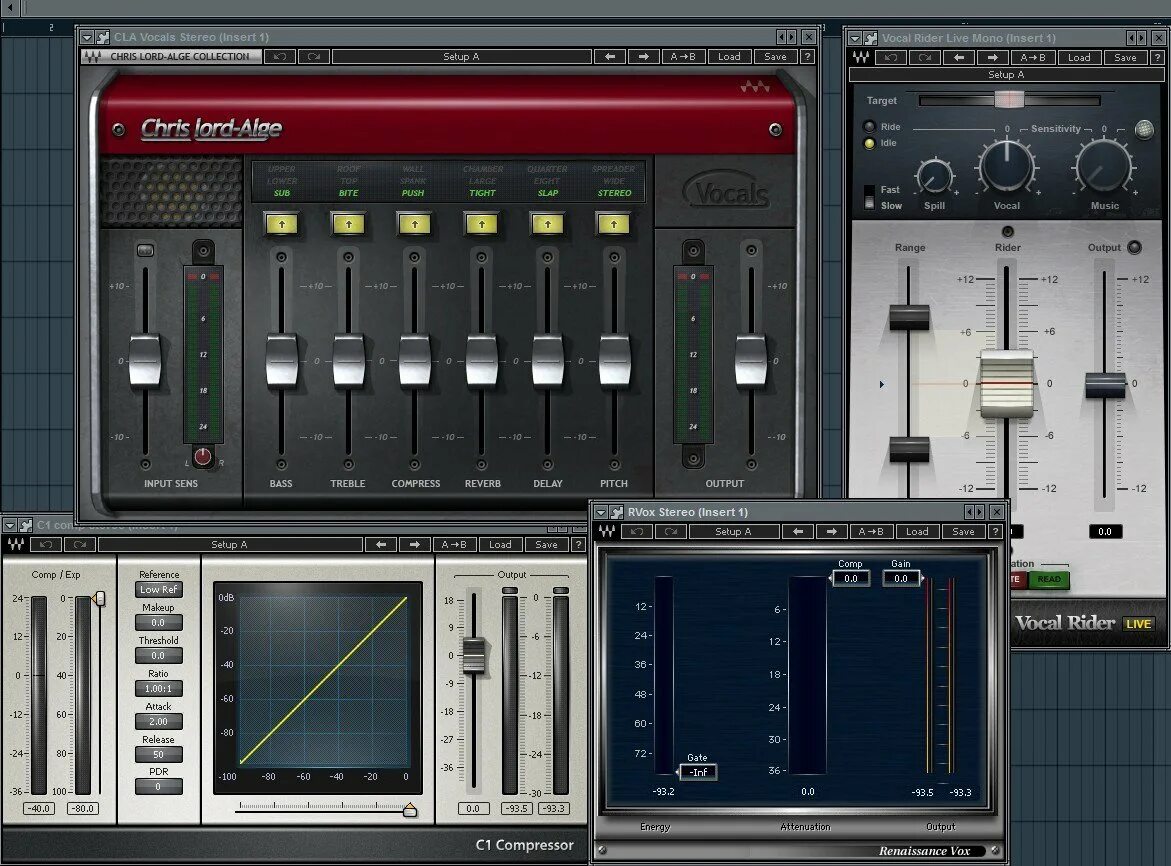The width and height of the screenshot is (1171, 866).
Task: Click redo icon in RVox toolbar
Action: pos(671,532)
